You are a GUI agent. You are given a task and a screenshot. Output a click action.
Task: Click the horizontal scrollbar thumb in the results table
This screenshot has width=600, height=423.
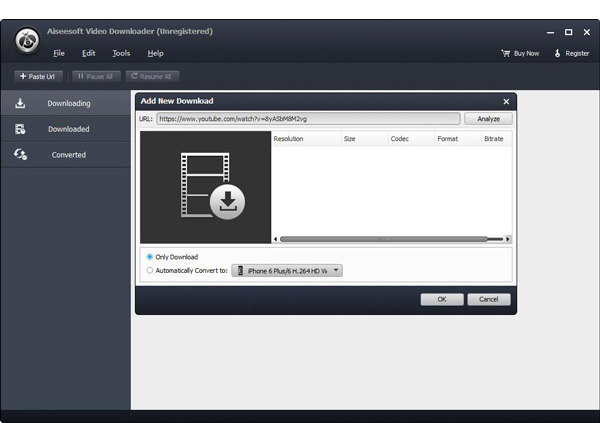coord(384,239)
